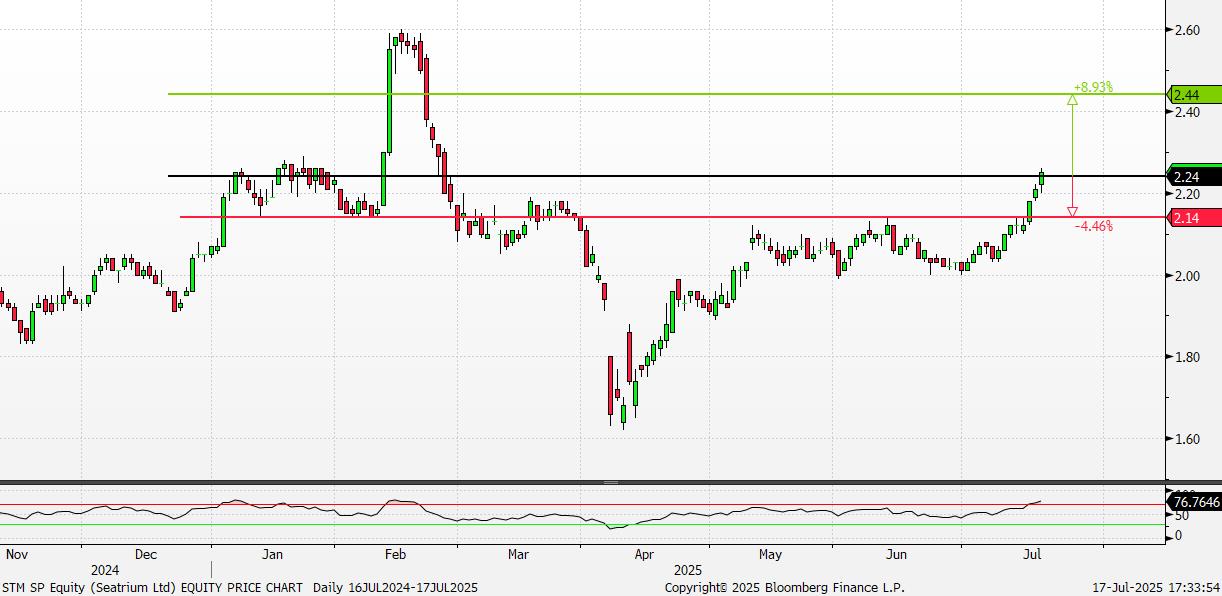Click the +8.93% annotation text
The width and height of the screenshot is (1222, 596).
(x=1093, y=87)
